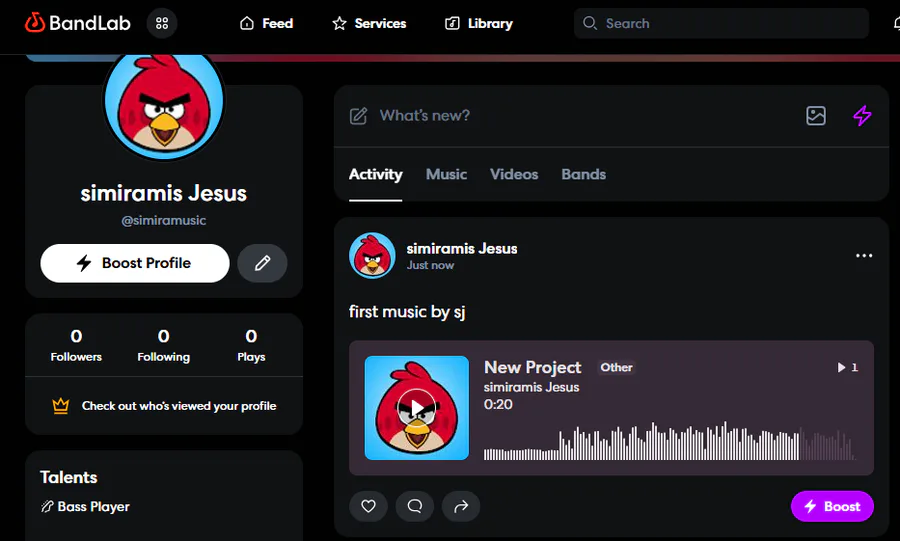Open the Following count
Image resolution: width=900 pixels, height=541 pixels.
coord(164,344)
